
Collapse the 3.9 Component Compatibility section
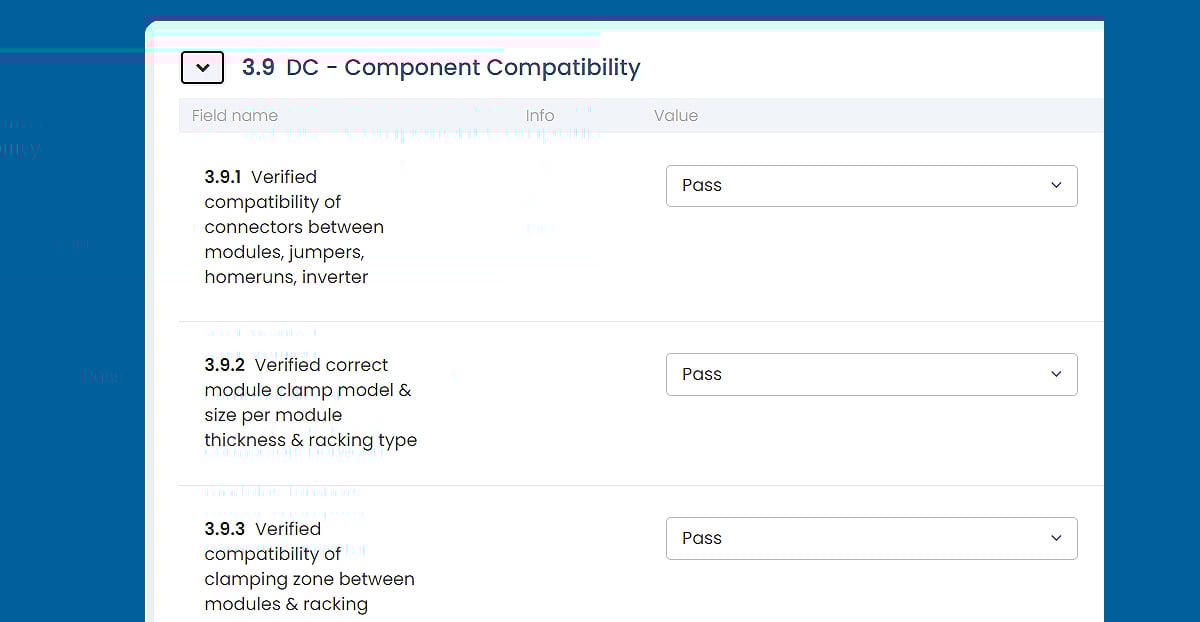(x=202, y=67)
